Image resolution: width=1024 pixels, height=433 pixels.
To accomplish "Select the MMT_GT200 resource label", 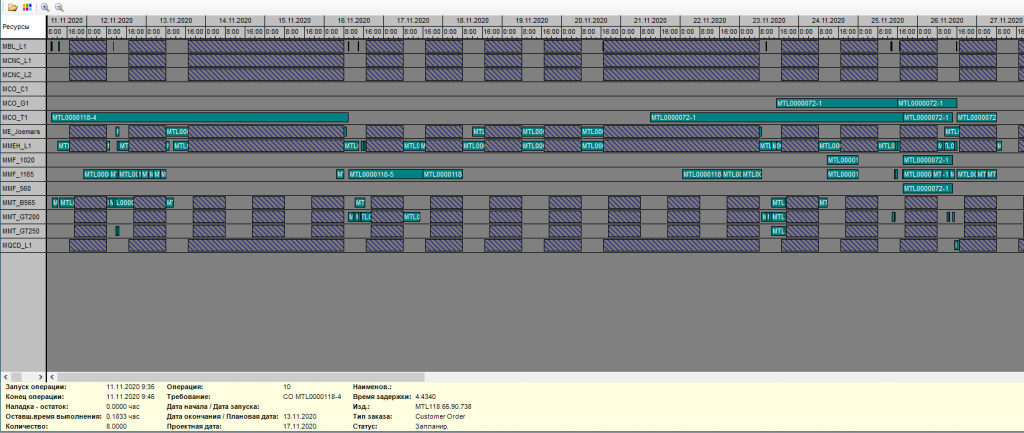I will pyautogui.click(x=22, y=216).
